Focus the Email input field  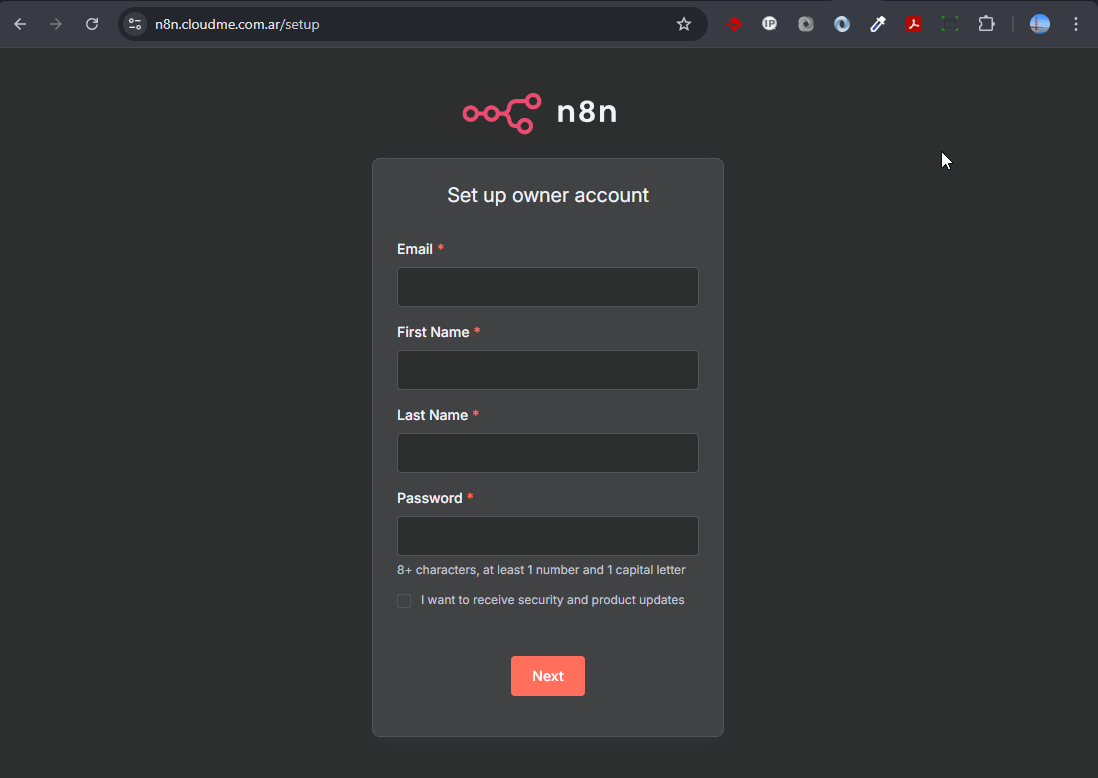548,287
